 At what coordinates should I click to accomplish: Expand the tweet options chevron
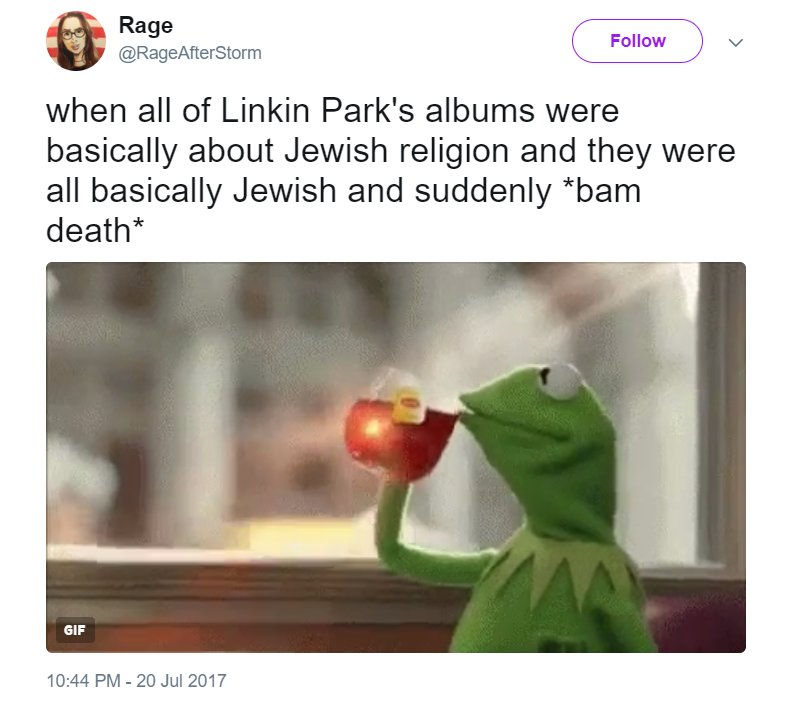tap(735, 42)
